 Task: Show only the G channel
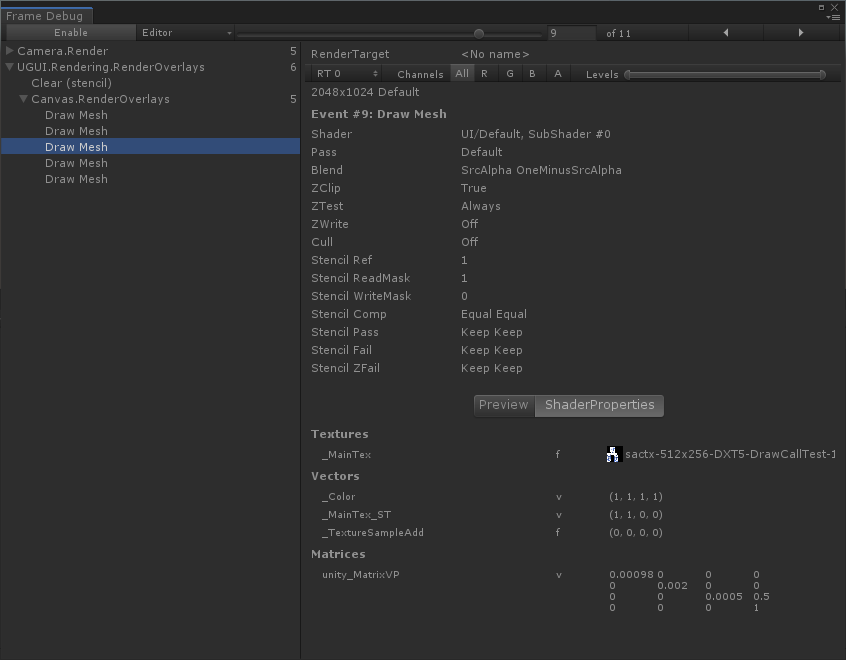click(510, 74)
